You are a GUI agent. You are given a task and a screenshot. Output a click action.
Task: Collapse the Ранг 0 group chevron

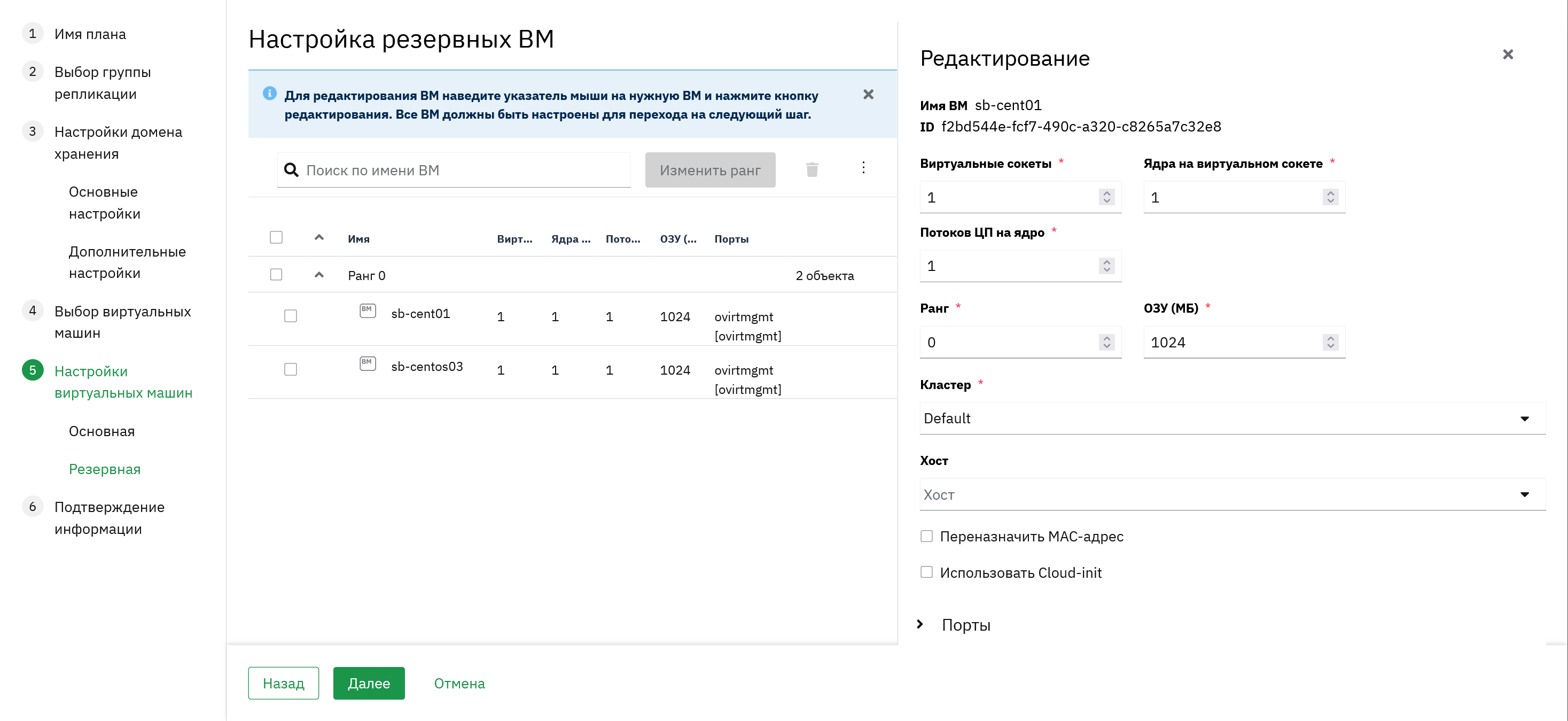click(319, 275)
